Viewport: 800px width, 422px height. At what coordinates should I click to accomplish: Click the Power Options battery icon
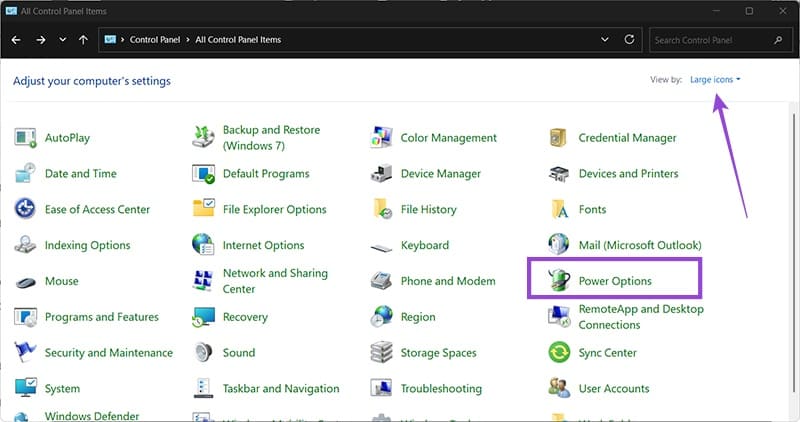click(x=559, y=280)
